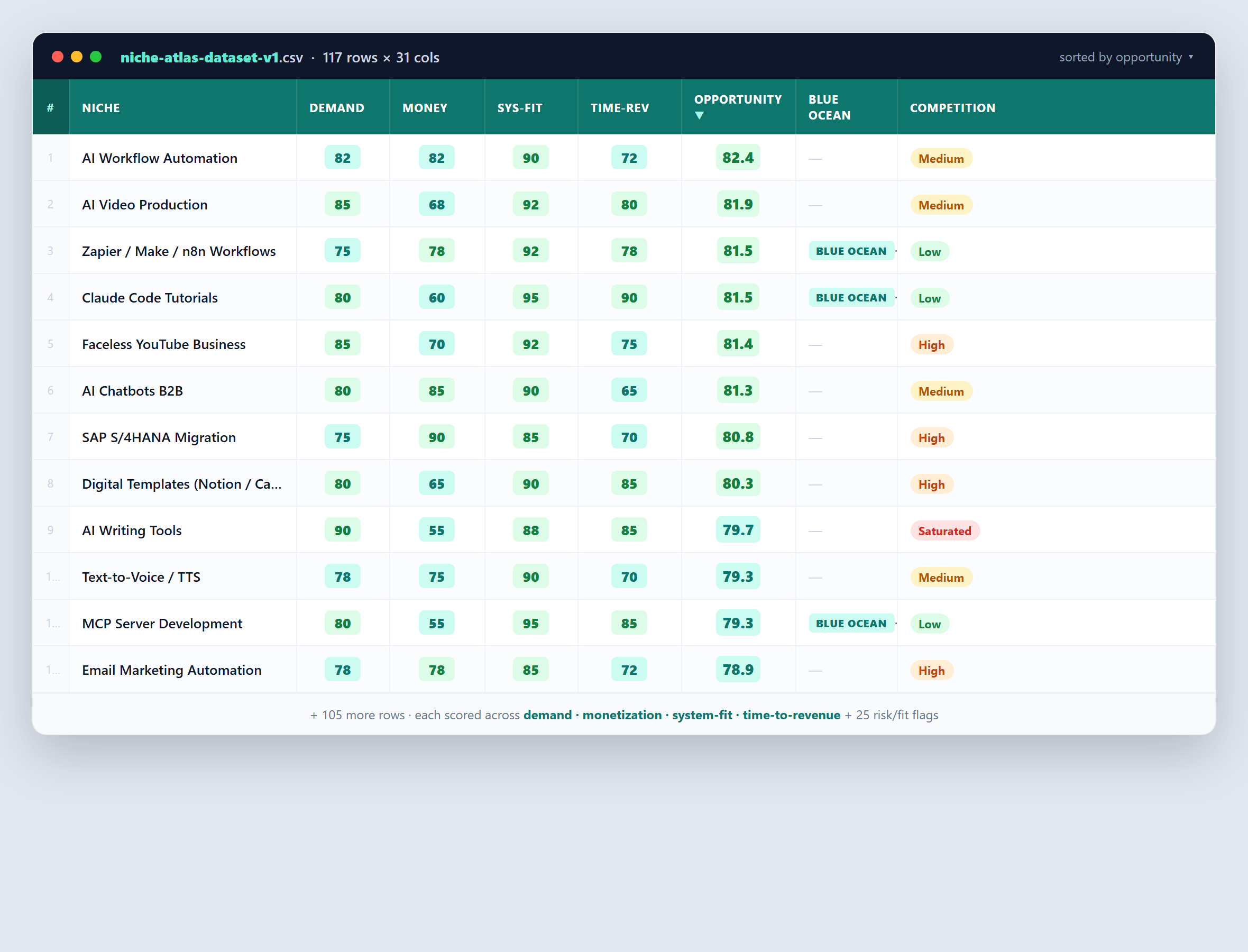Click the 82.4 opportunity score

pyautogui.click(x=738, y=158)
